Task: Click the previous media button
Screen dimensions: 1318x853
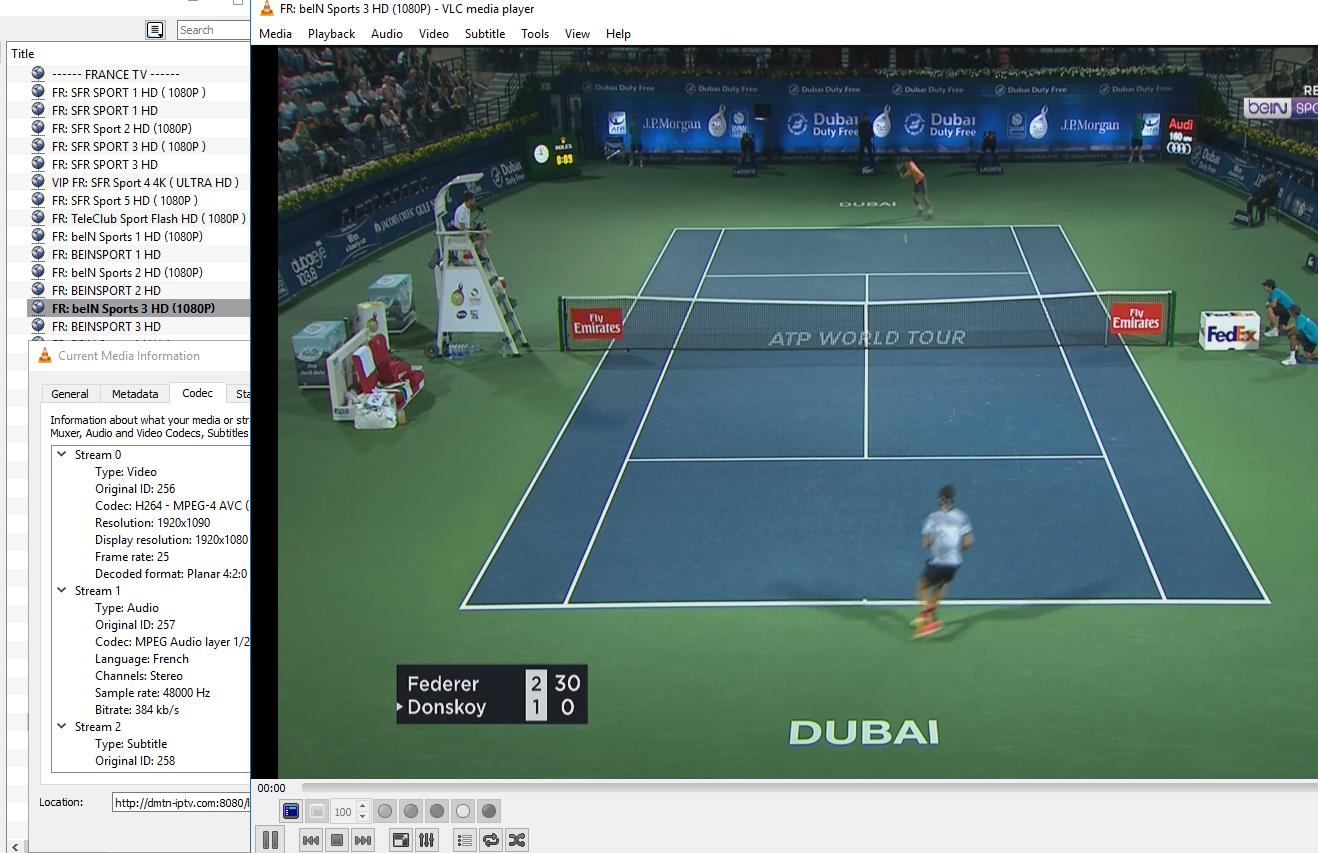Action: [311, 840]
